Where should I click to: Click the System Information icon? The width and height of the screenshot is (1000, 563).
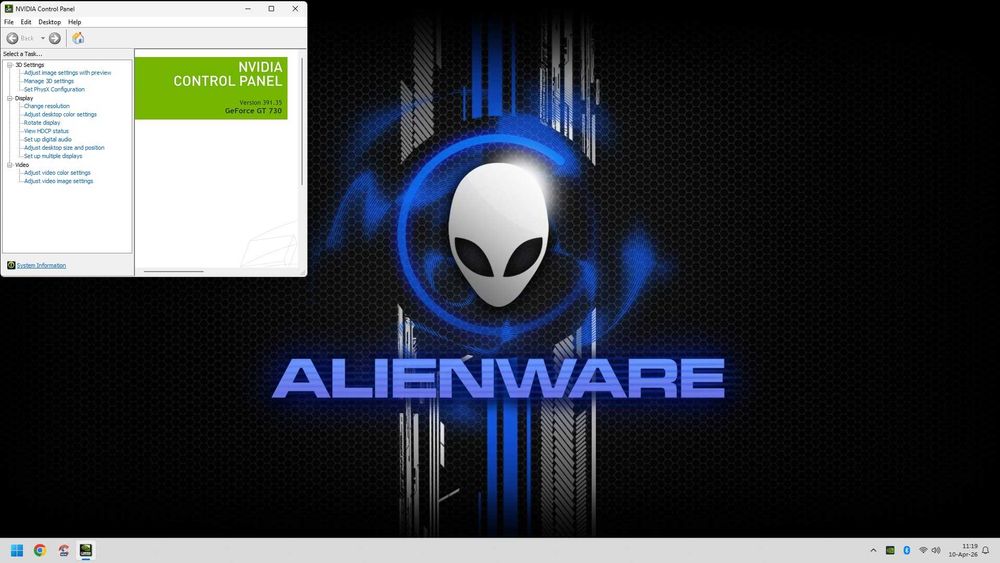[11, 265]
